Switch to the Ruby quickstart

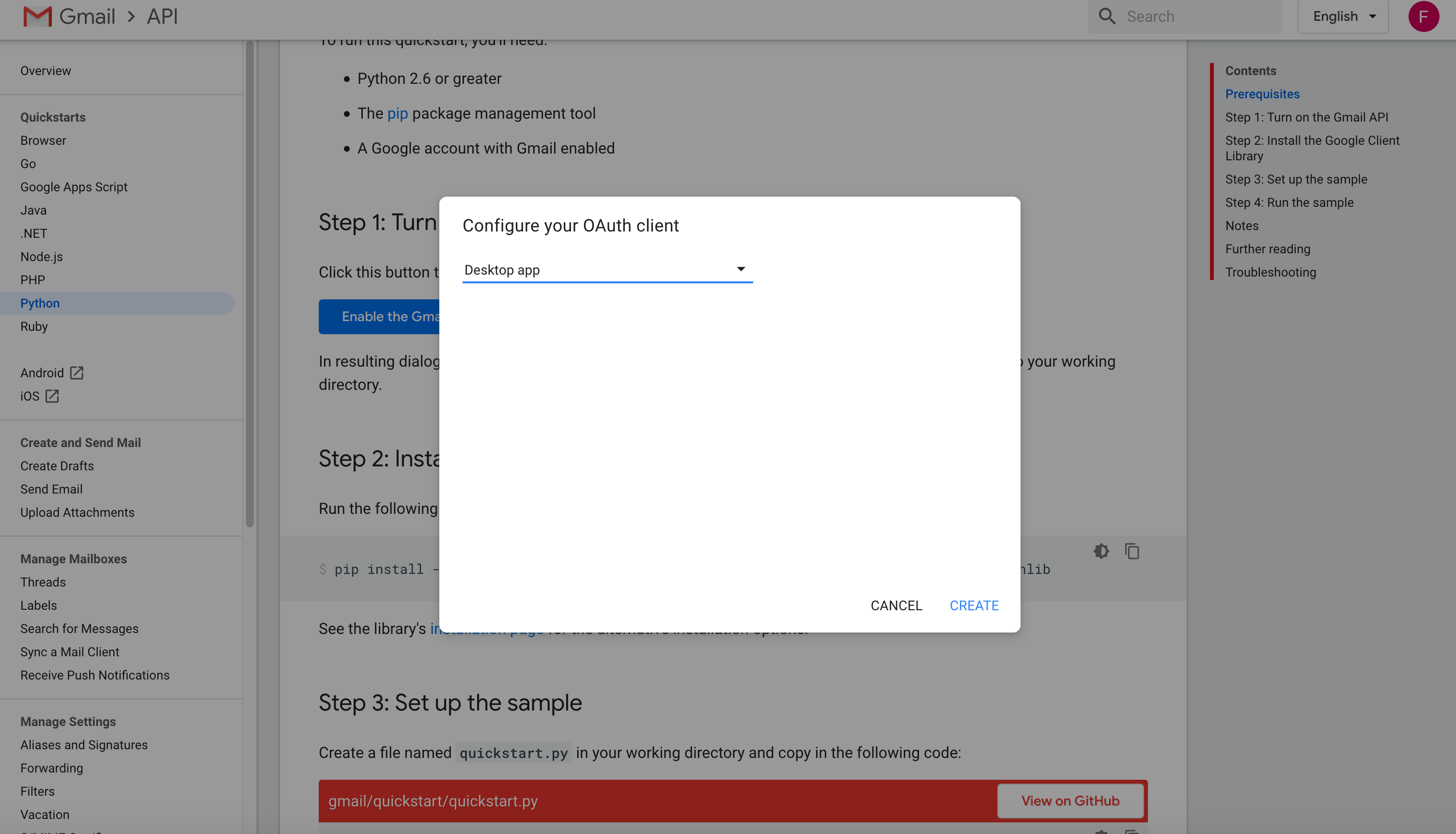point(34,326)
